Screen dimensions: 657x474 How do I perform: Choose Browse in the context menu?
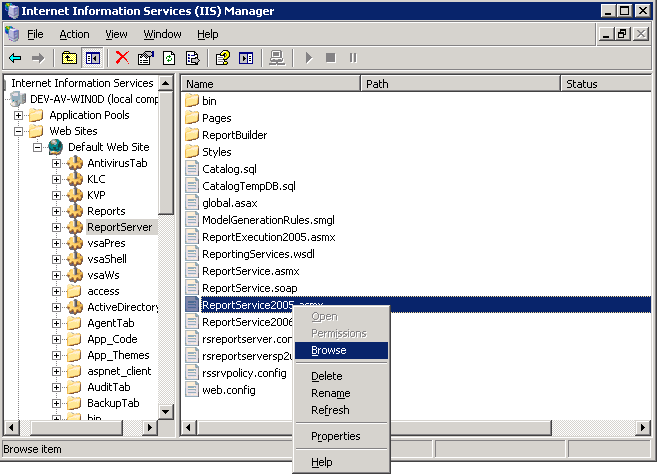point(328,350)
